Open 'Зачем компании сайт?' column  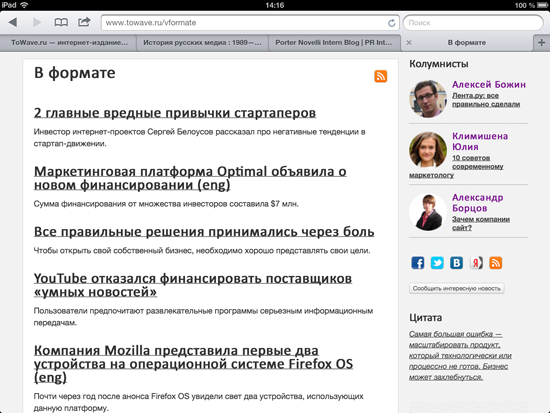pos(481,223)
